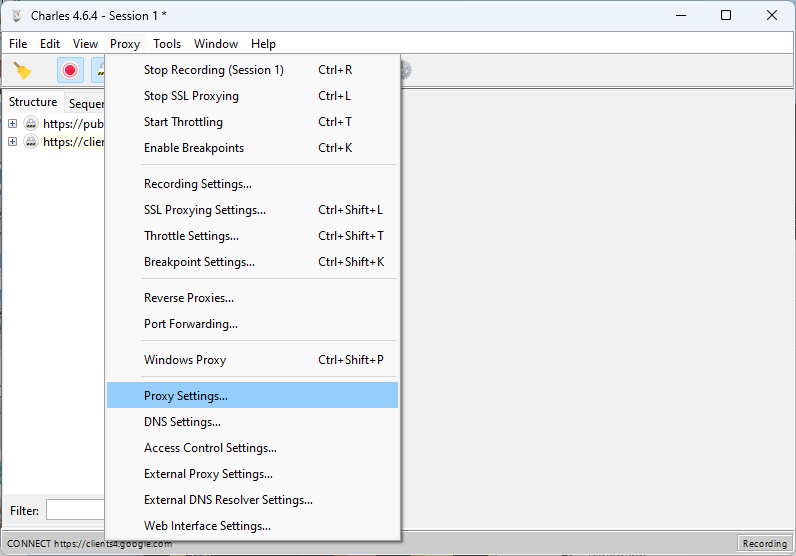Select Stop SSL Proxying
The height and width of the screenshot is (556, 796).
coord(252,96)
